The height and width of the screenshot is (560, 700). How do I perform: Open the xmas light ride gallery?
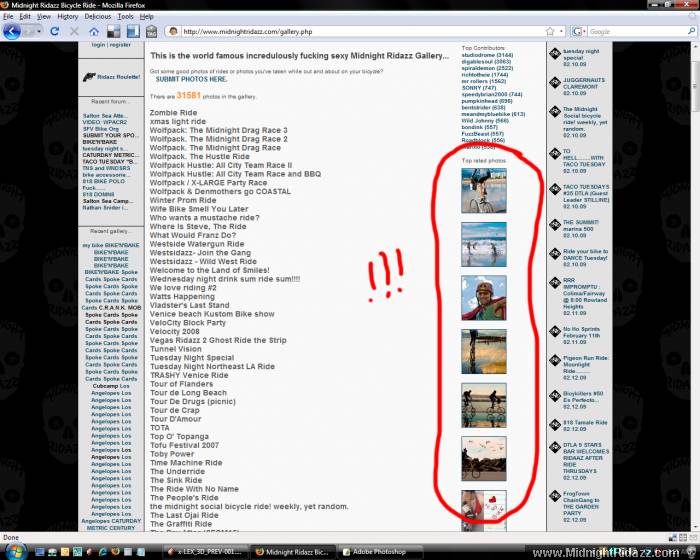[x=178, y=121]
